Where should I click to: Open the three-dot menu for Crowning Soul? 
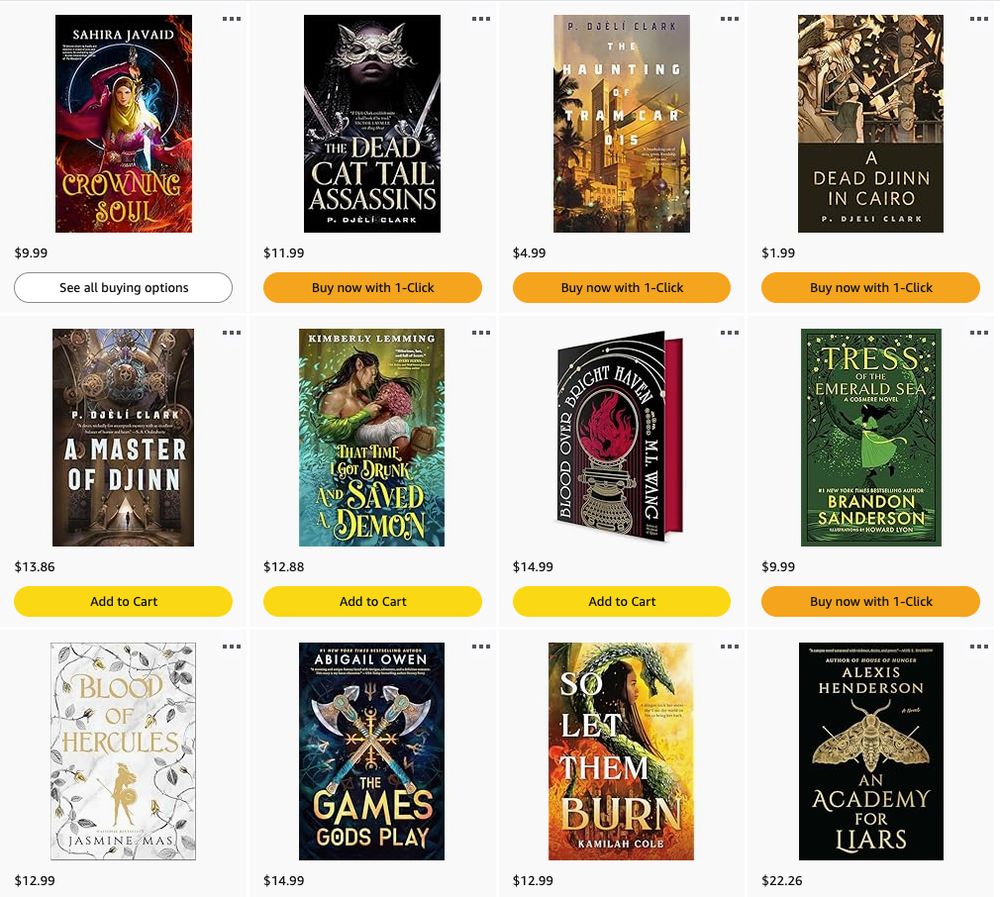[232, 19]
